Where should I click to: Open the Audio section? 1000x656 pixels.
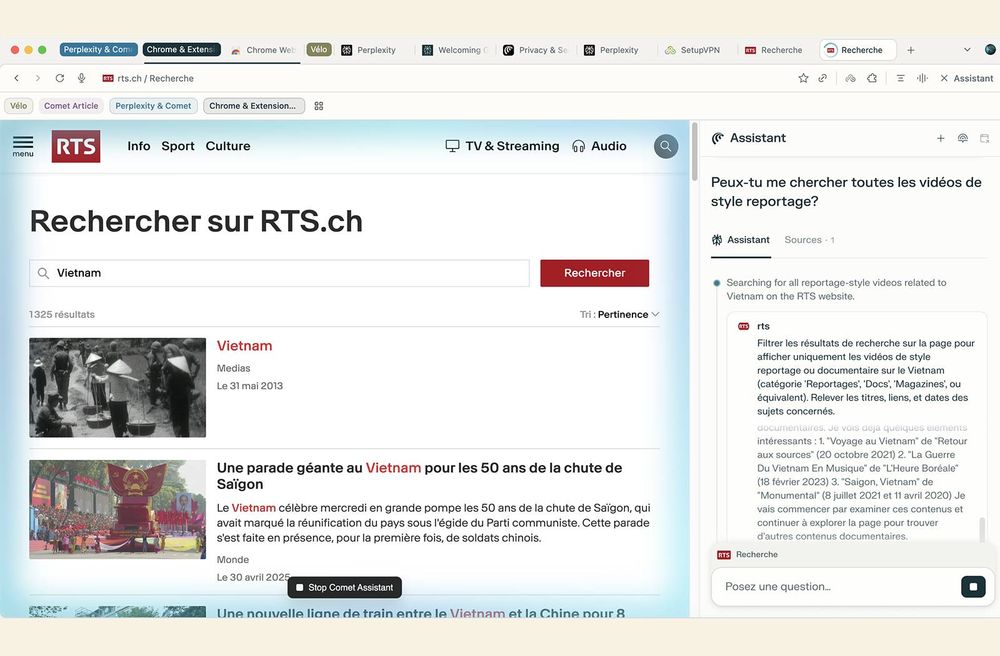(x=599, y=146)
